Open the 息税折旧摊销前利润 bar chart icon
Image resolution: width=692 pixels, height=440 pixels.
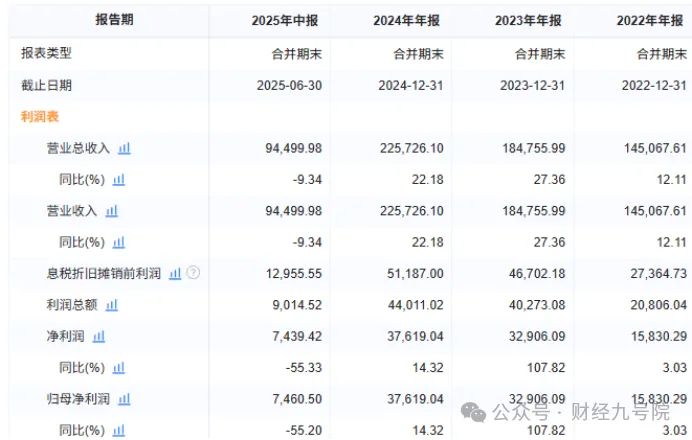point(175,273)
